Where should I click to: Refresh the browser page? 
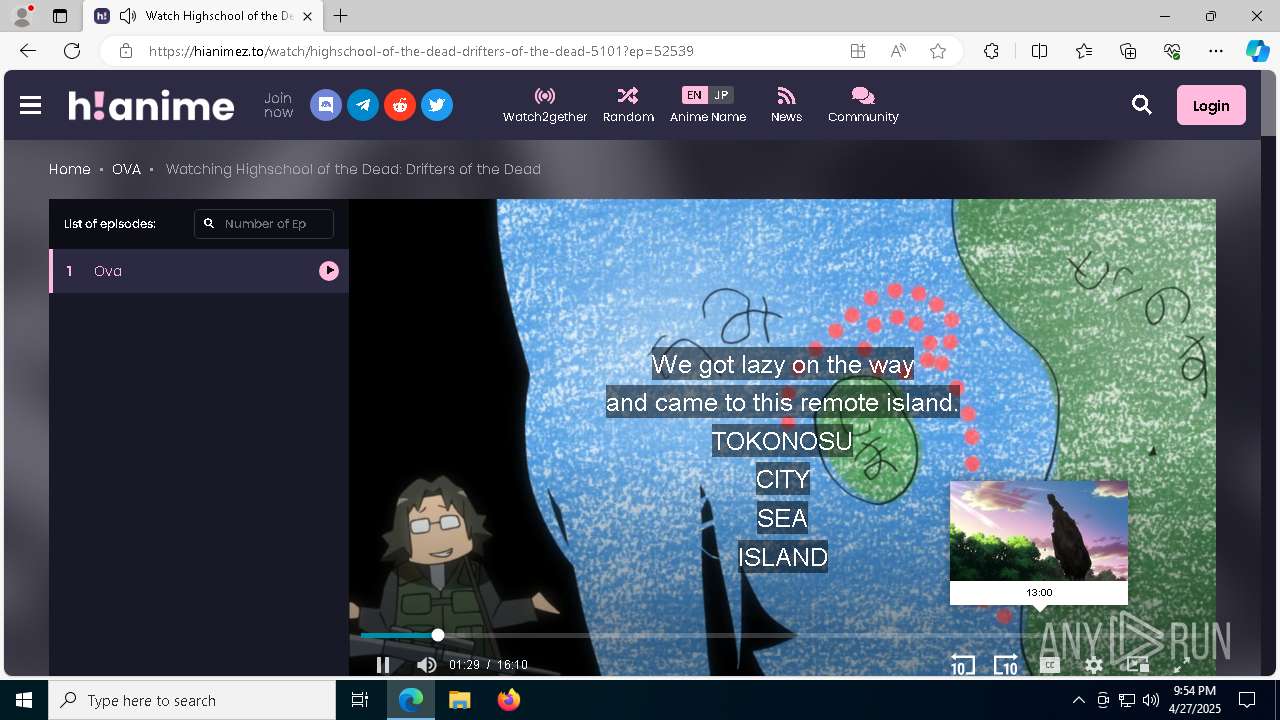[72, 51]
